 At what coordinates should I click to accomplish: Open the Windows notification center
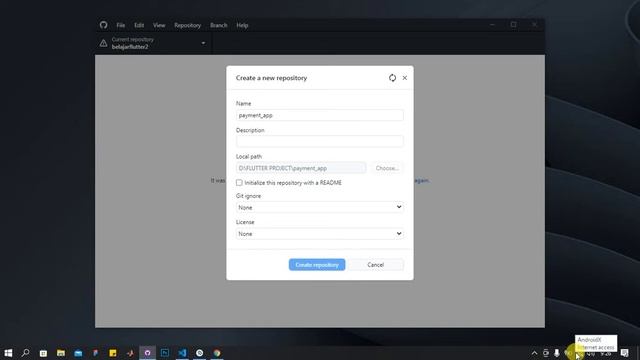(x=624, y=353)
